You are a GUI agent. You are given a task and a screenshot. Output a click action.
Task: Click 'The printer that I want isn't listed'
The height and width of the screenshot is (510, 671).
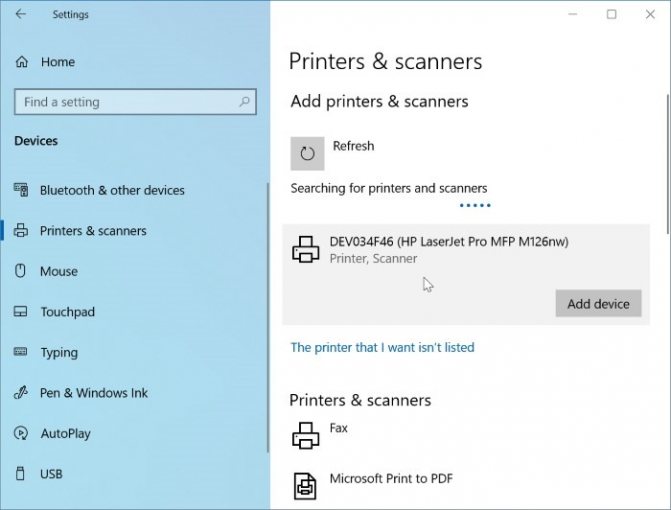click(382, 348)
